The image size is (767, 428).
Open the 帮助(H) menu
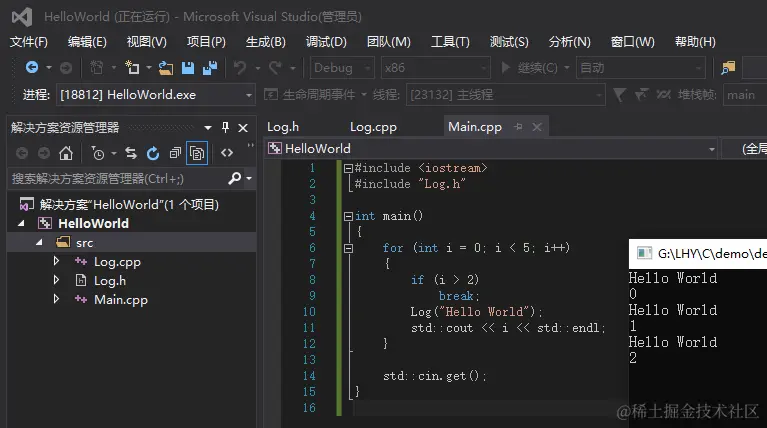[695, 42]
